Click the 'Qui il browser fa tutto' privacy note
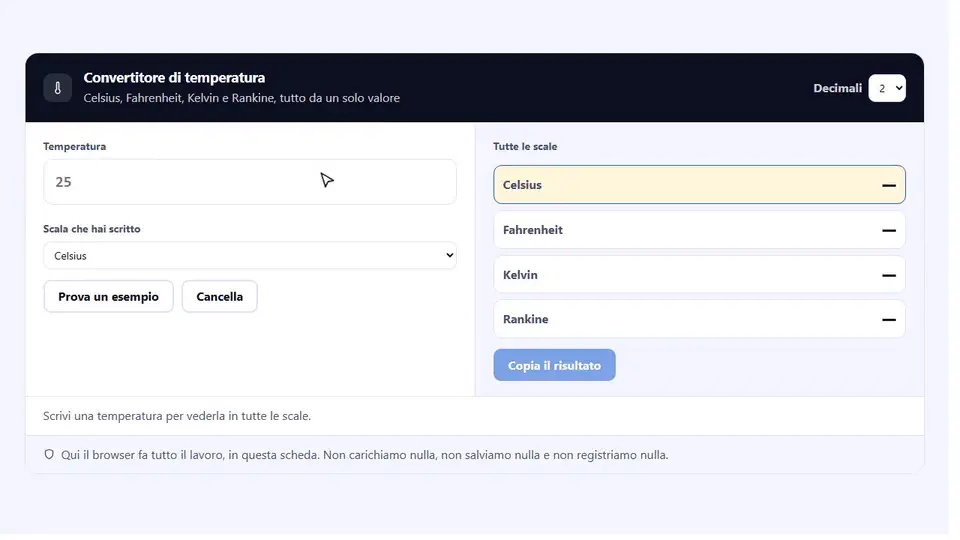The width and height of the screenshot is (960, 540). click(x=364, y=455)
